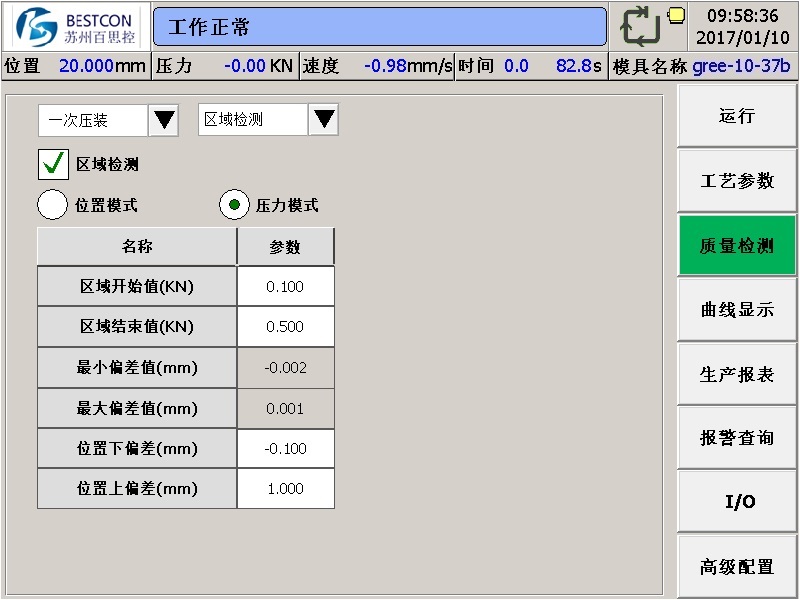The height and width of the screenshot is (600, 800).
Task: Click the 参数 column header
Action: tap(285, 246)
